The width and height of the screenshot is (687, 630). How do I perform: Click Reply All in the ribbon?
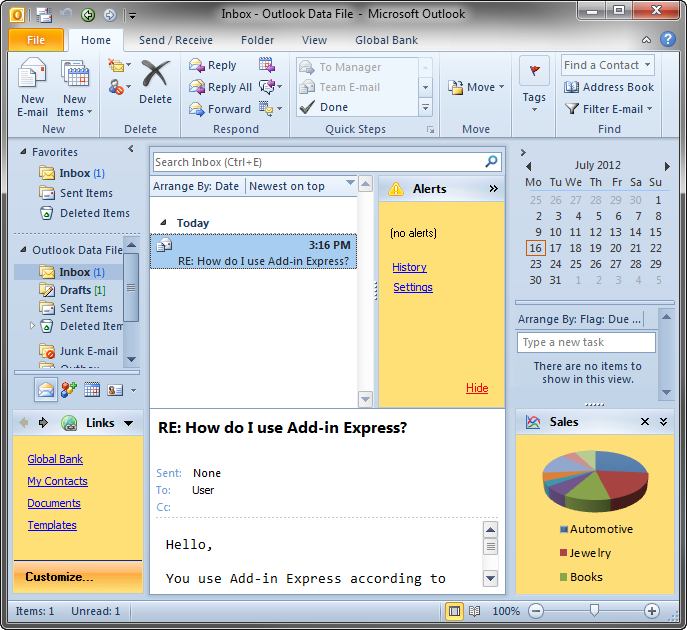point(220,87)
